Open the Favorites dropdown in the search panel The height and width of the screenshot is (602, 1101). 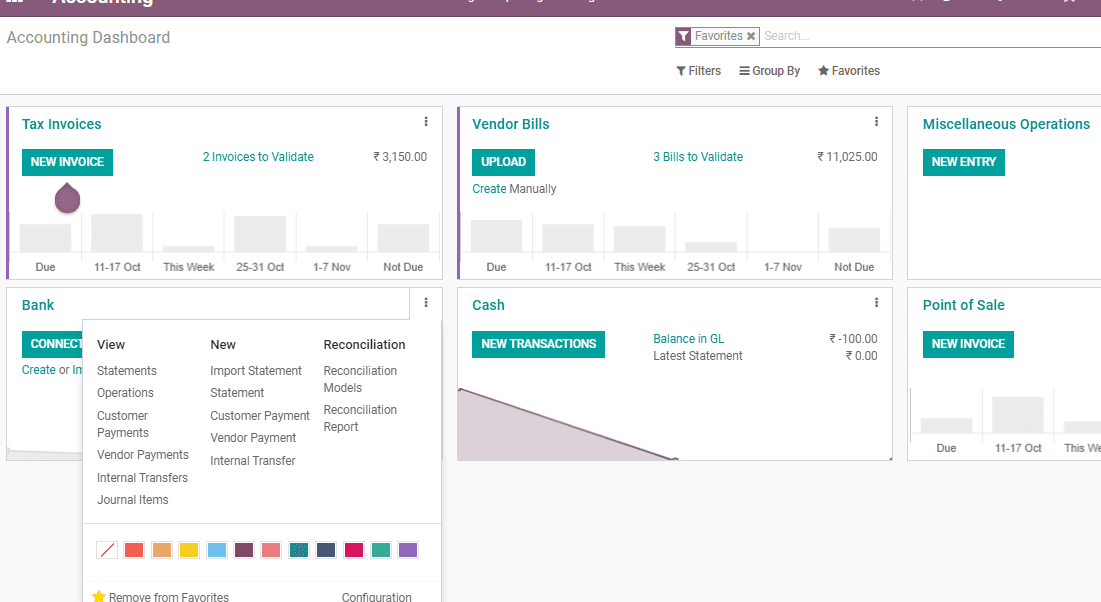click(848, 70)
